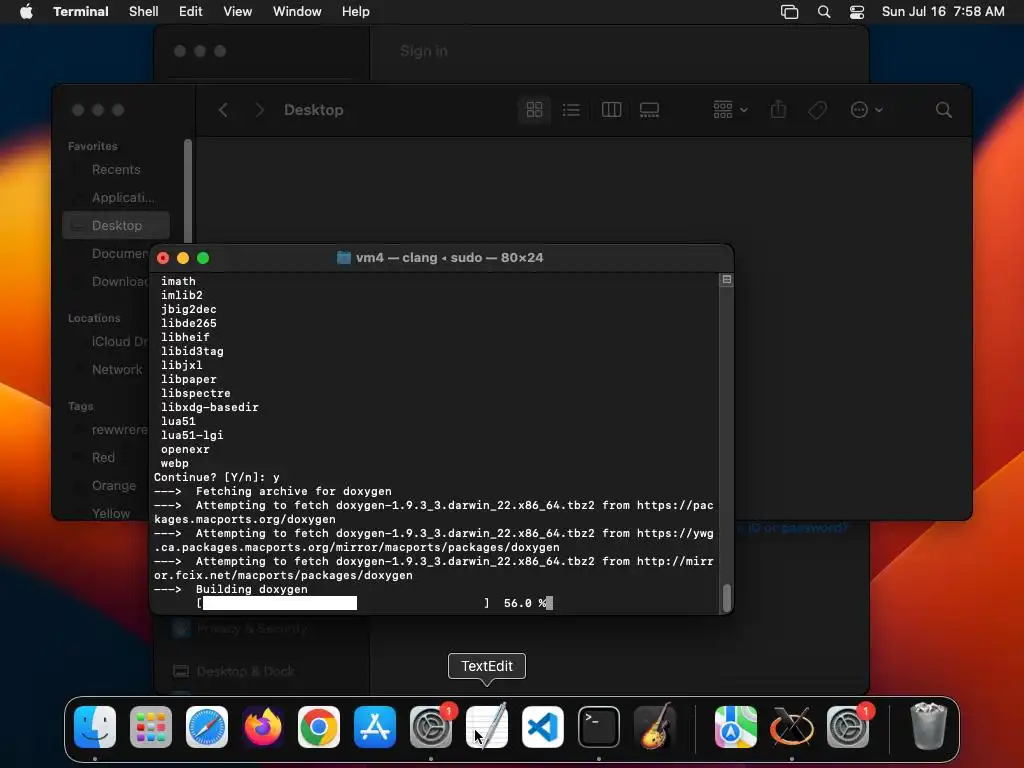Screen dimensions: 1024x768
Task: Go back in the Finder window
Action: (x=223, y=110)
